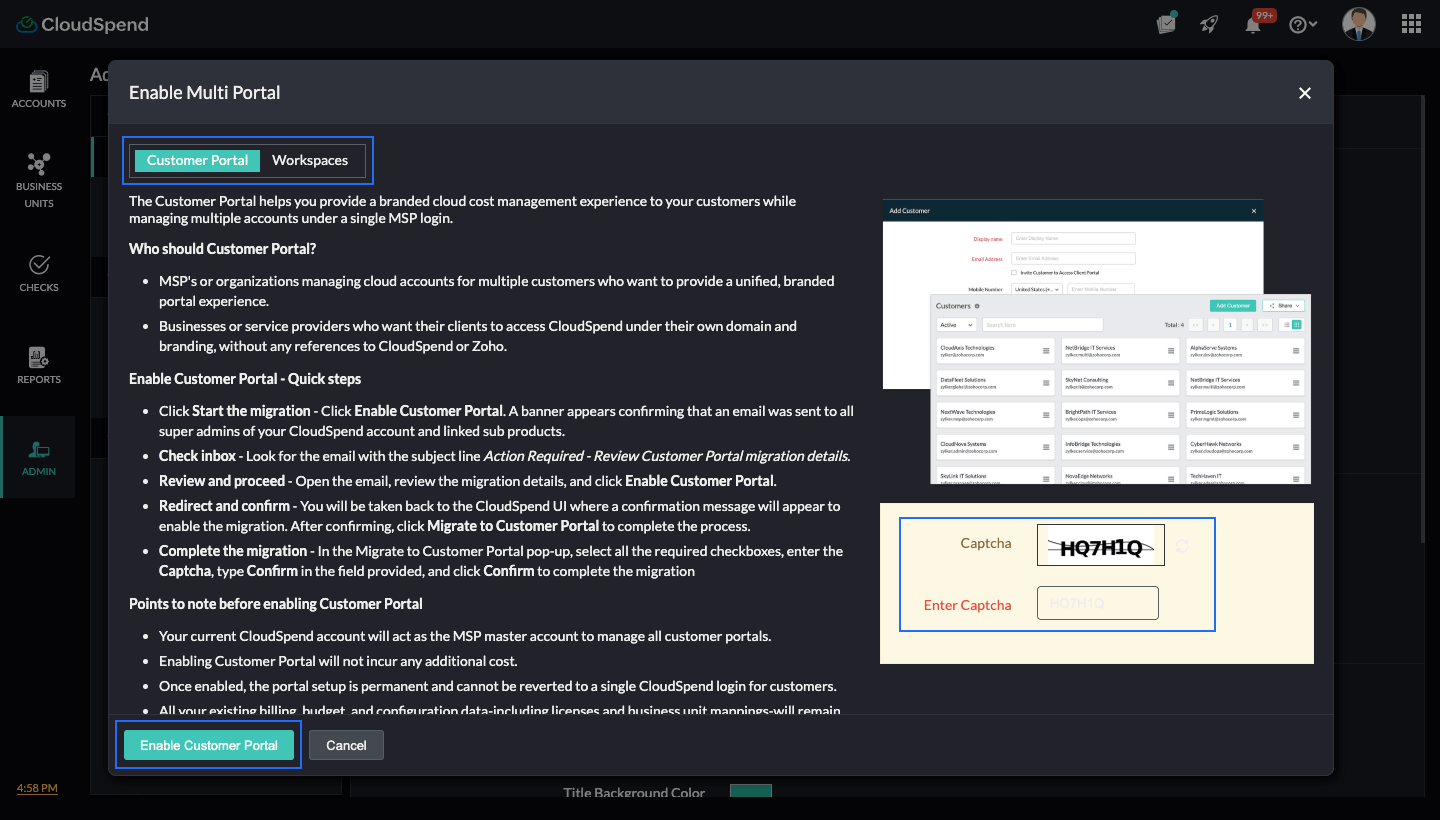Viewport: 1440px width, 820px height.
Task: Open your profile avatar menu
Action: pyautogui.click(x=1358, y=23)
